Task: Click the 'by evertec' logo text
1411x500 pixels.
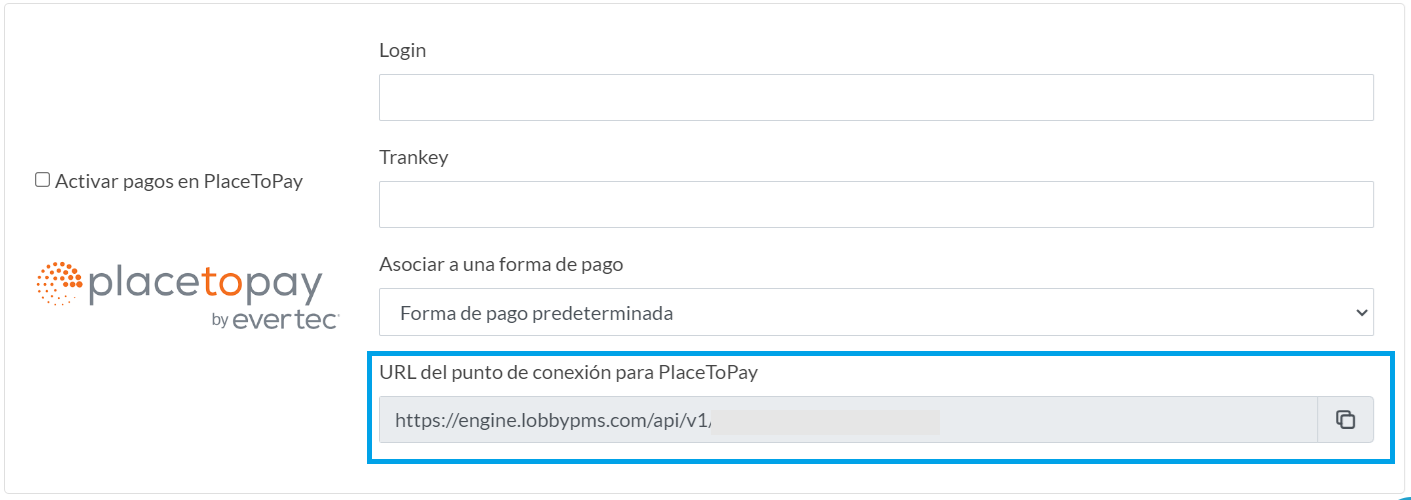Action: click(x=276, y=320)
